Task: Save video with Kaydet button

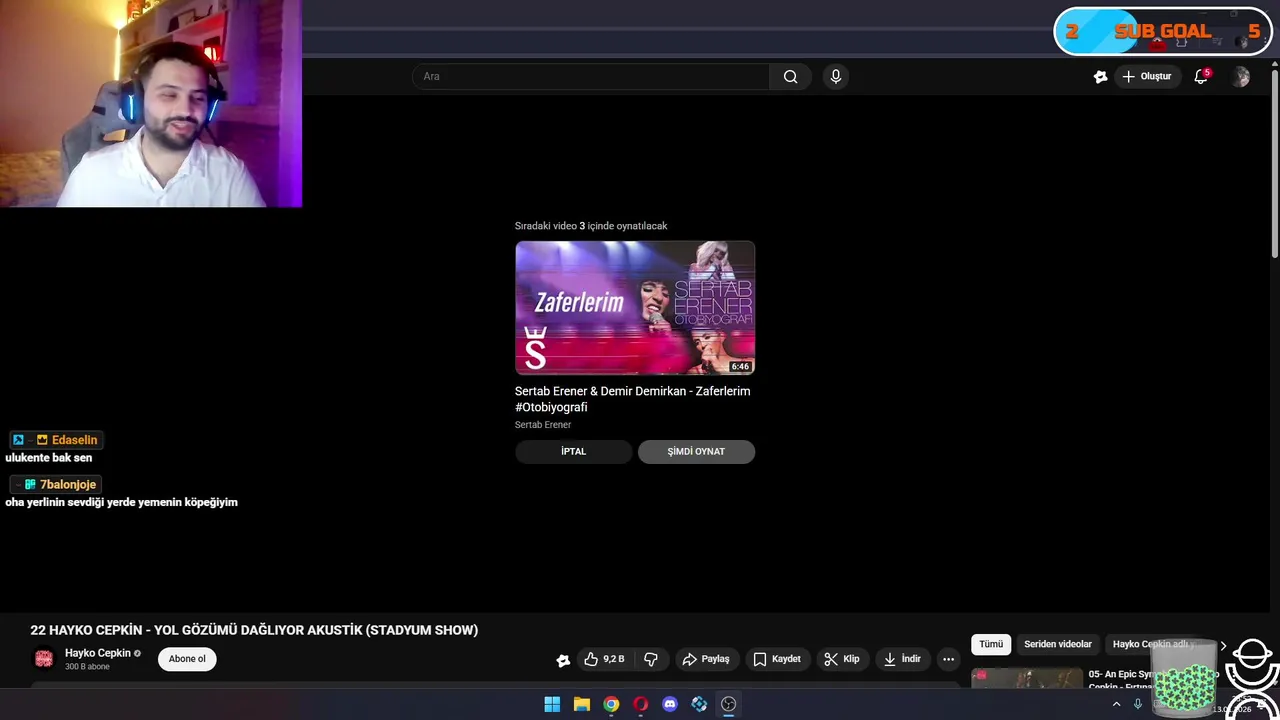Action: tap(777, 659)
